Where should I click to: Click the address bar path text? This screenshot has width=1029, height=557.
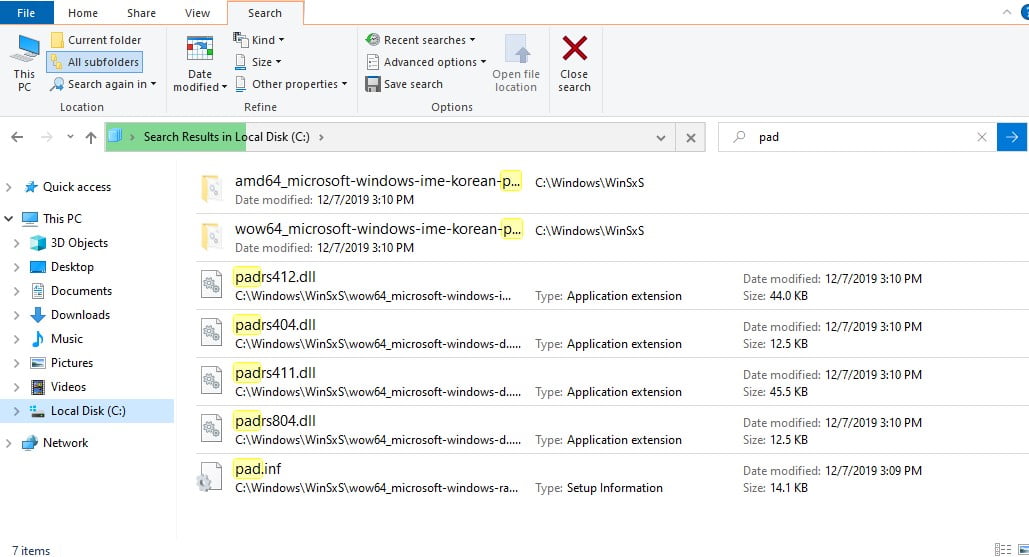[226, 137]
